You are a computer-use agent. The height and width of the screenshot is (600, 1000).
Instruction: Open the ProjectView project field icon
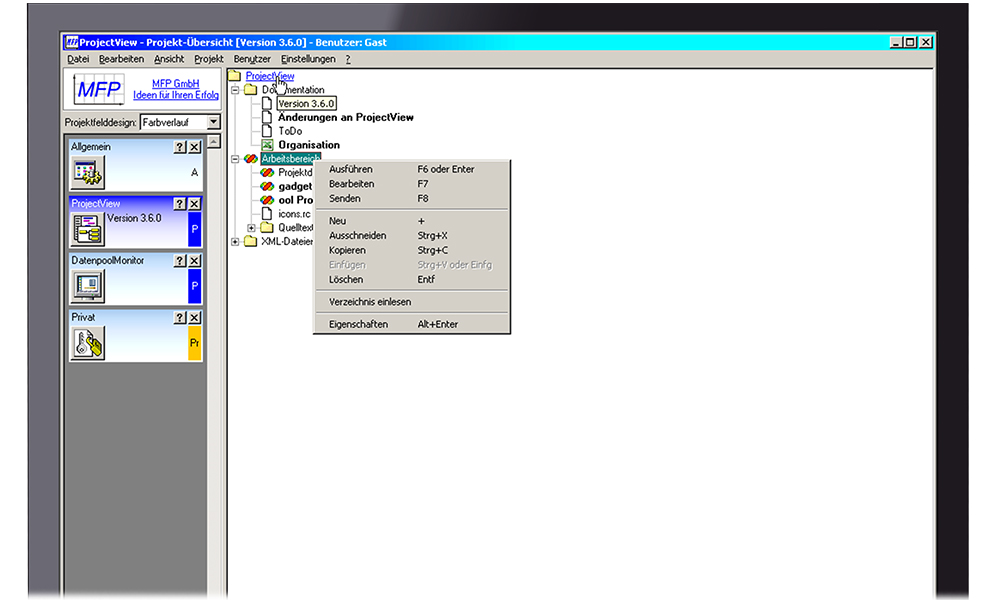click(x=87, y=230)
